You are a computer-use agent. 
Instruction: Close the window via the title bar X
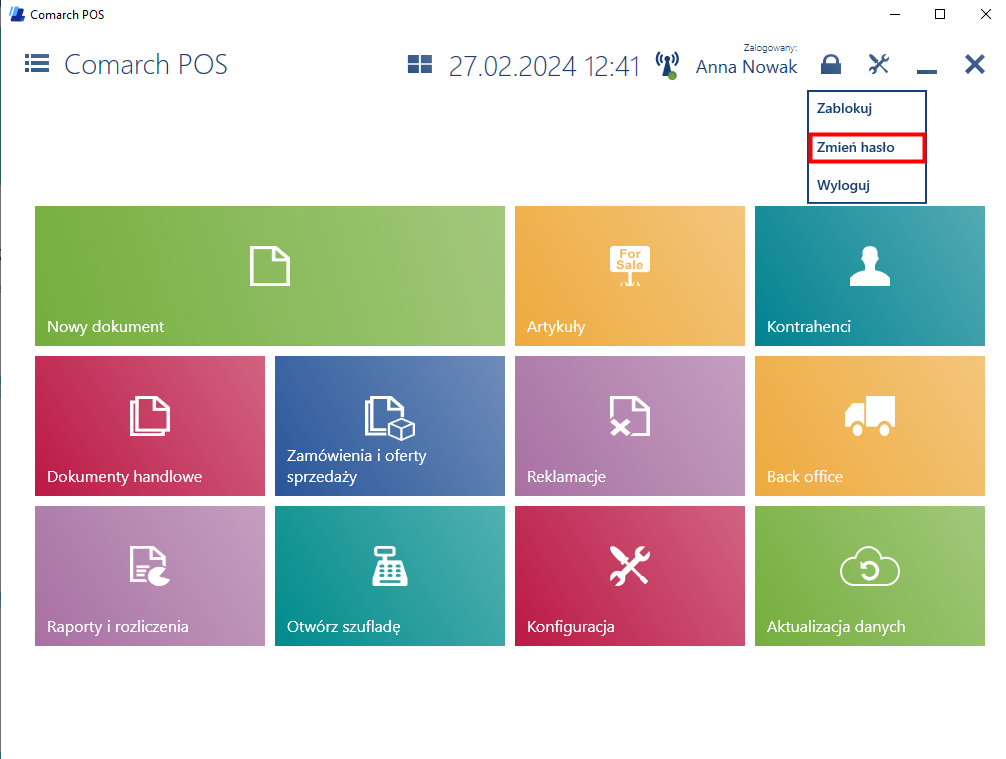(986, 14)
